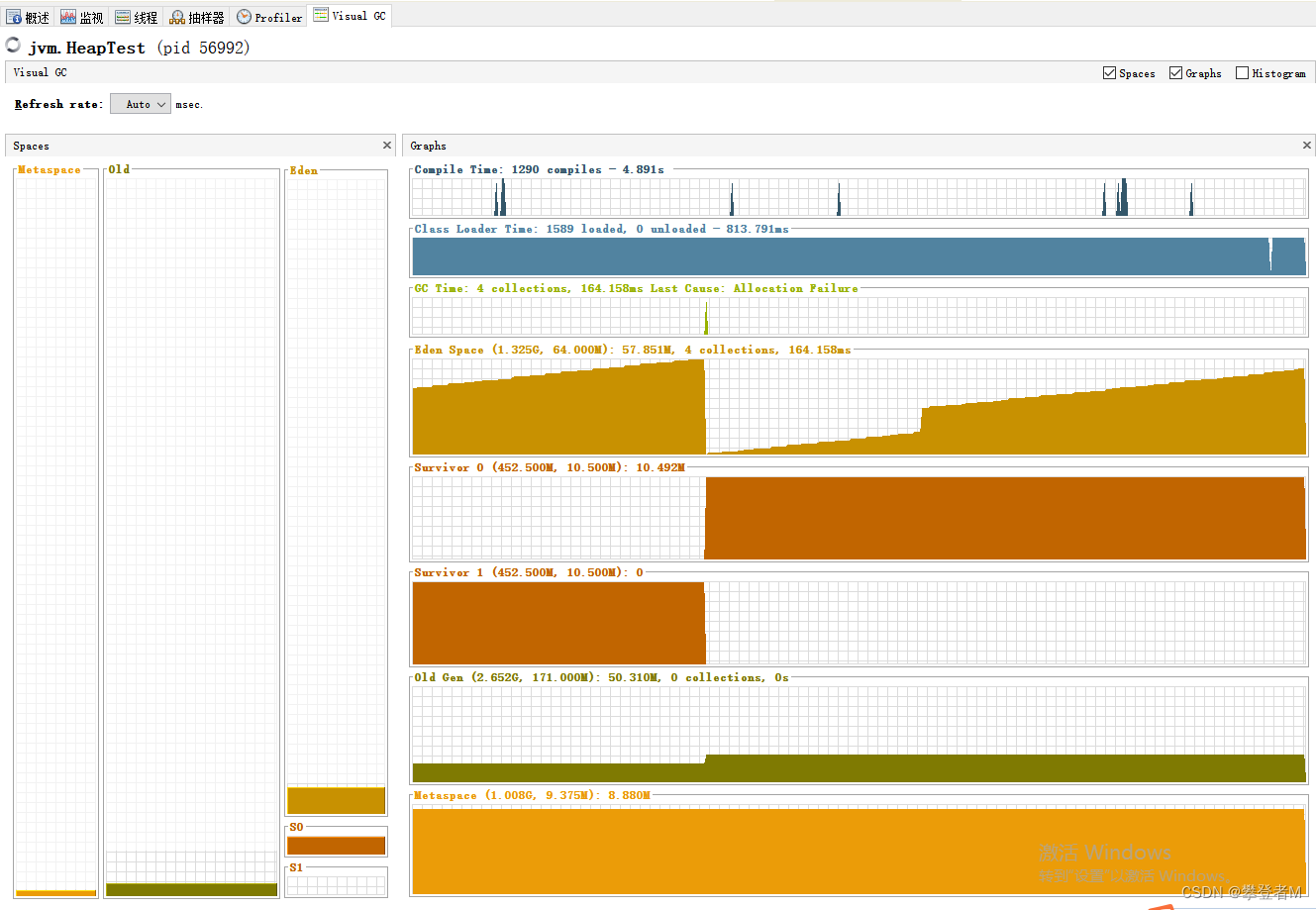
Task: Open the 概述 overview tab
Action: 28,17
